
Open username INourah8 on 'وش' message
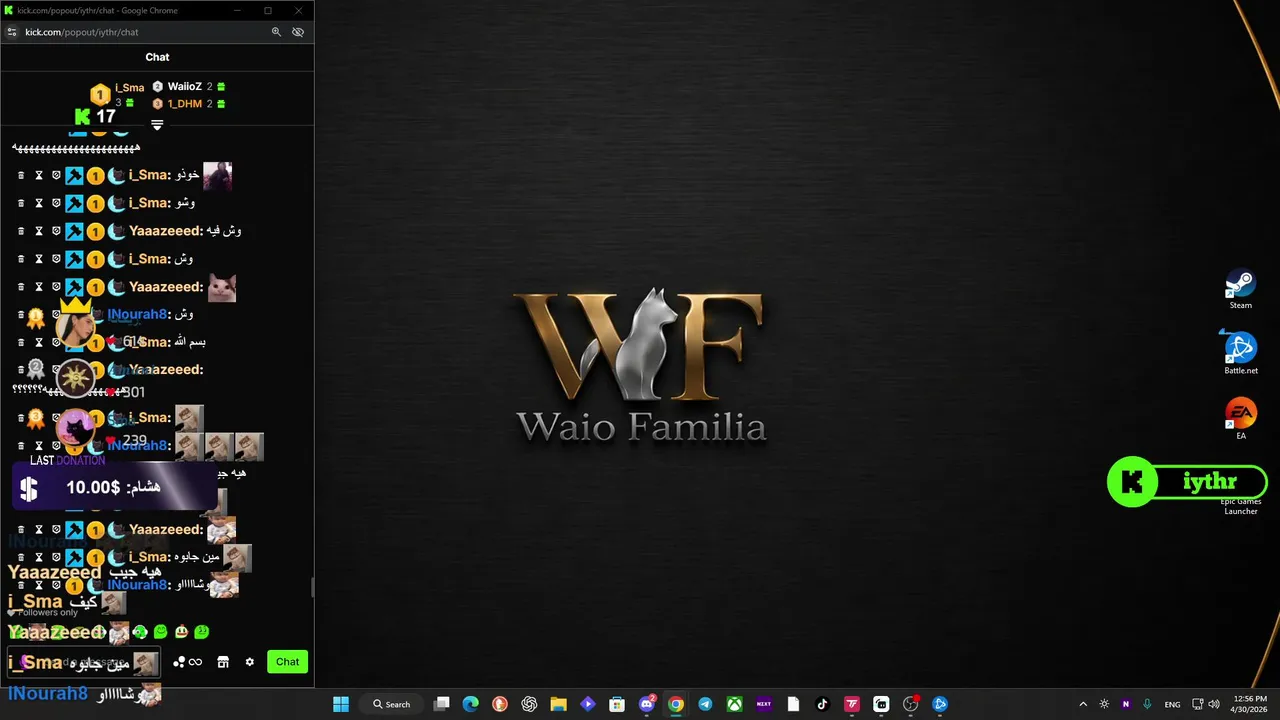point(139,314)
